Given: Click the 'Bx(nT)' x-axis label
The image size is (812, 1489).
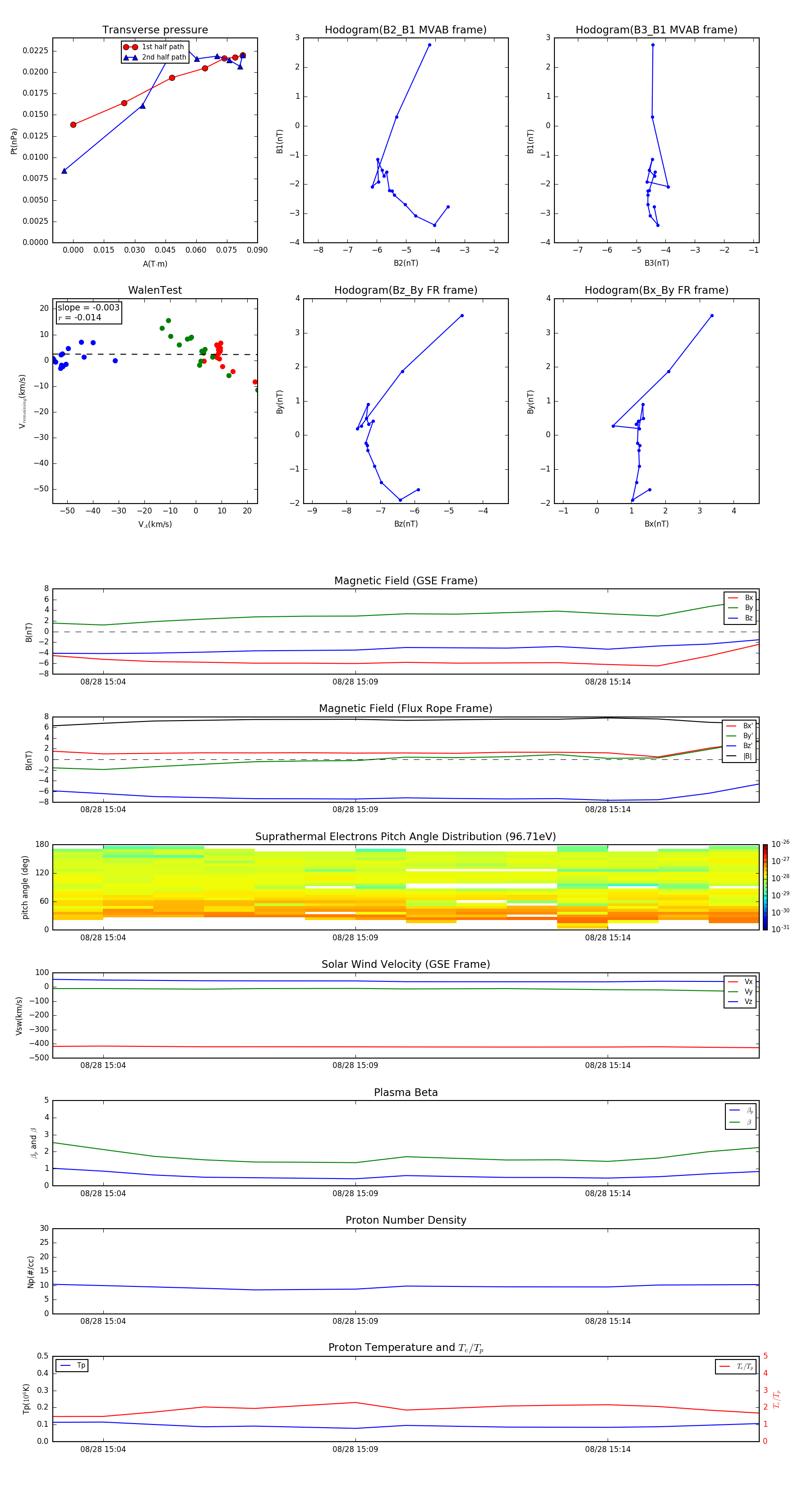Looking at the screenshot, I should pyautogui.click(x=656, y=524).
